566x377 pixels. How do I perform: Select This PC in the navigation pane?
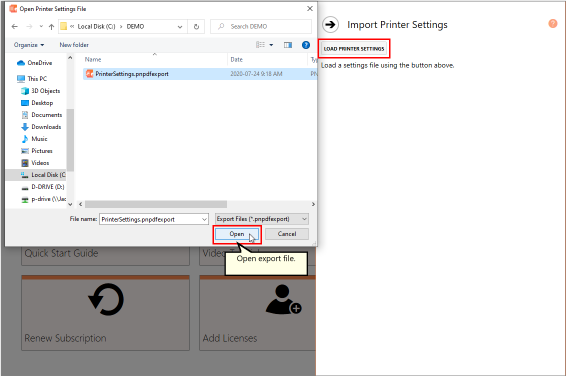pyautogui.click(x=32, y=78)
